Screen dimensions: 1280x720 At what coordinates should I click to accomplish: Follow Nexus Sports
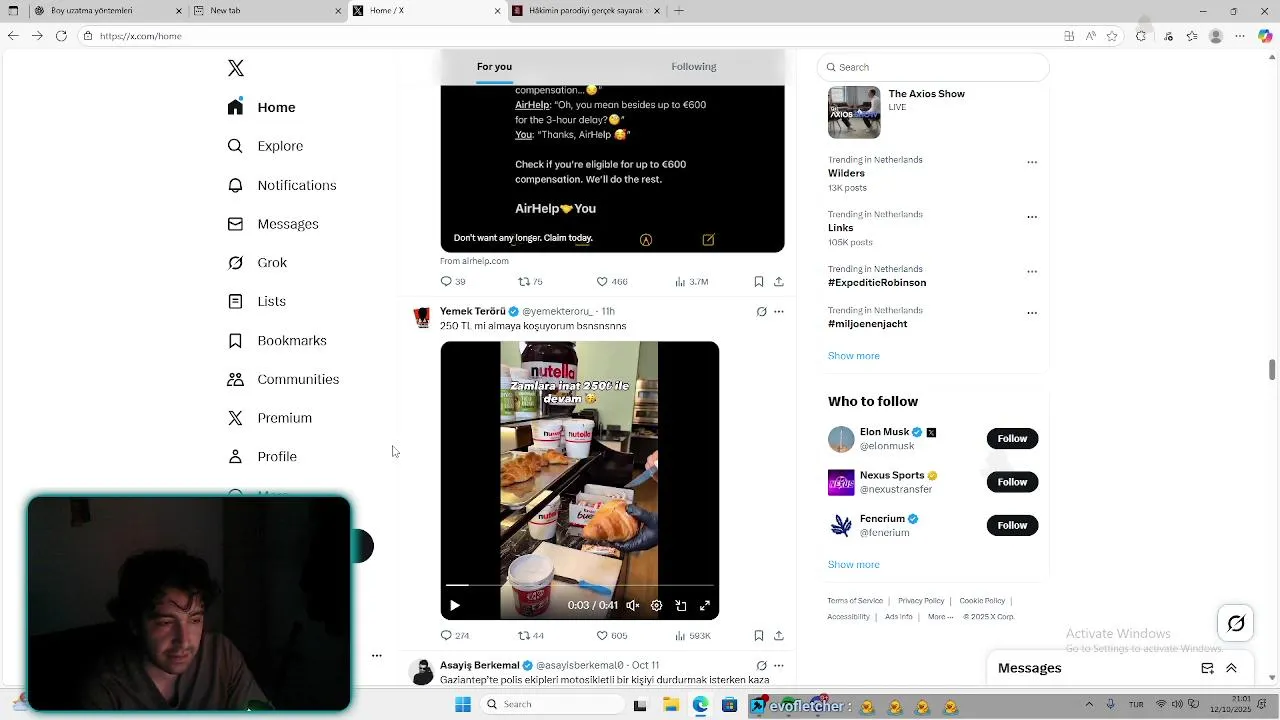click(x=1012, y=482)
